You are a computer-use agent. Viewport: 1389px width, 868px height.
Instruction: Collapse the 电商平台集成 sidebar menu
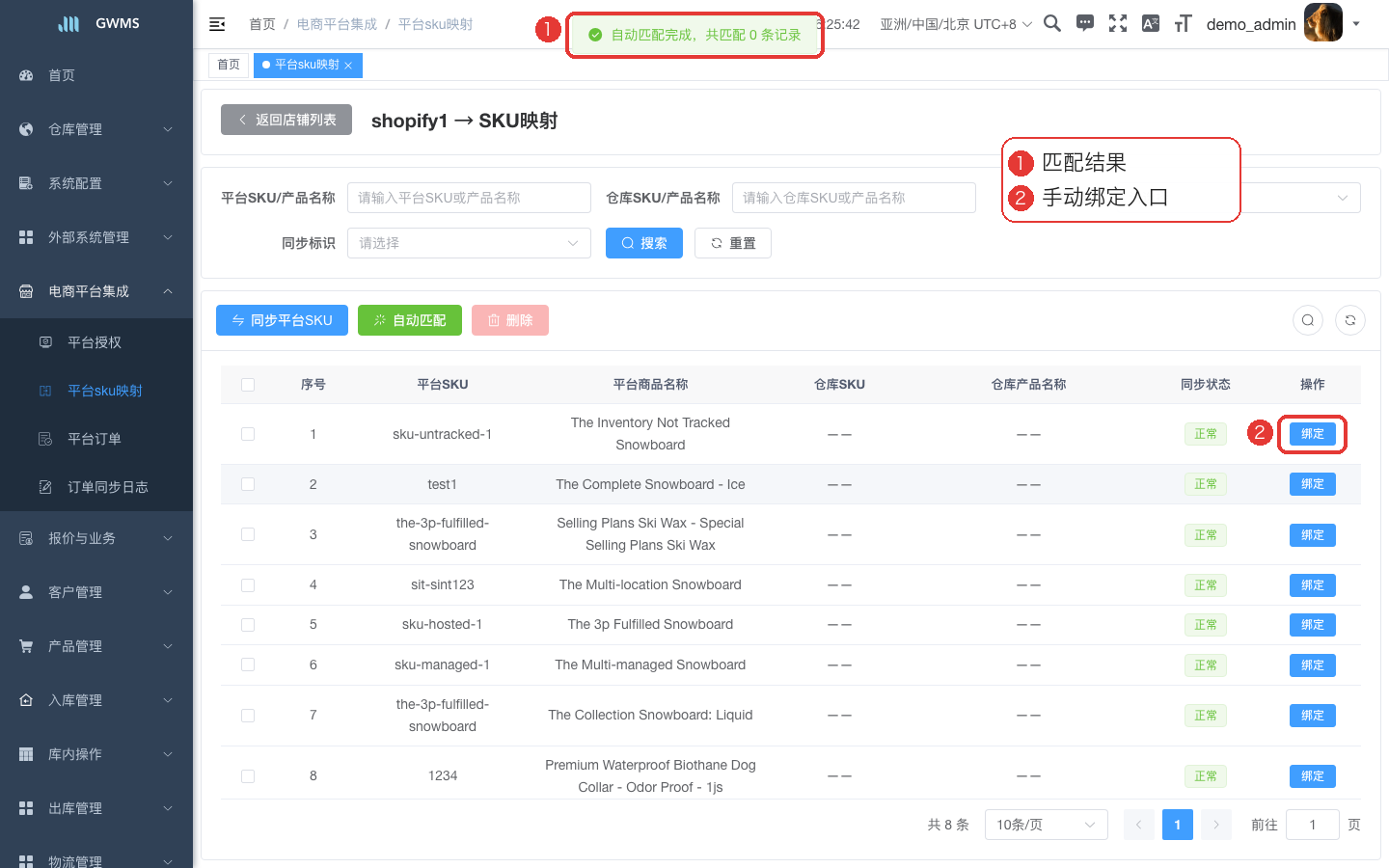click(96, 291)
